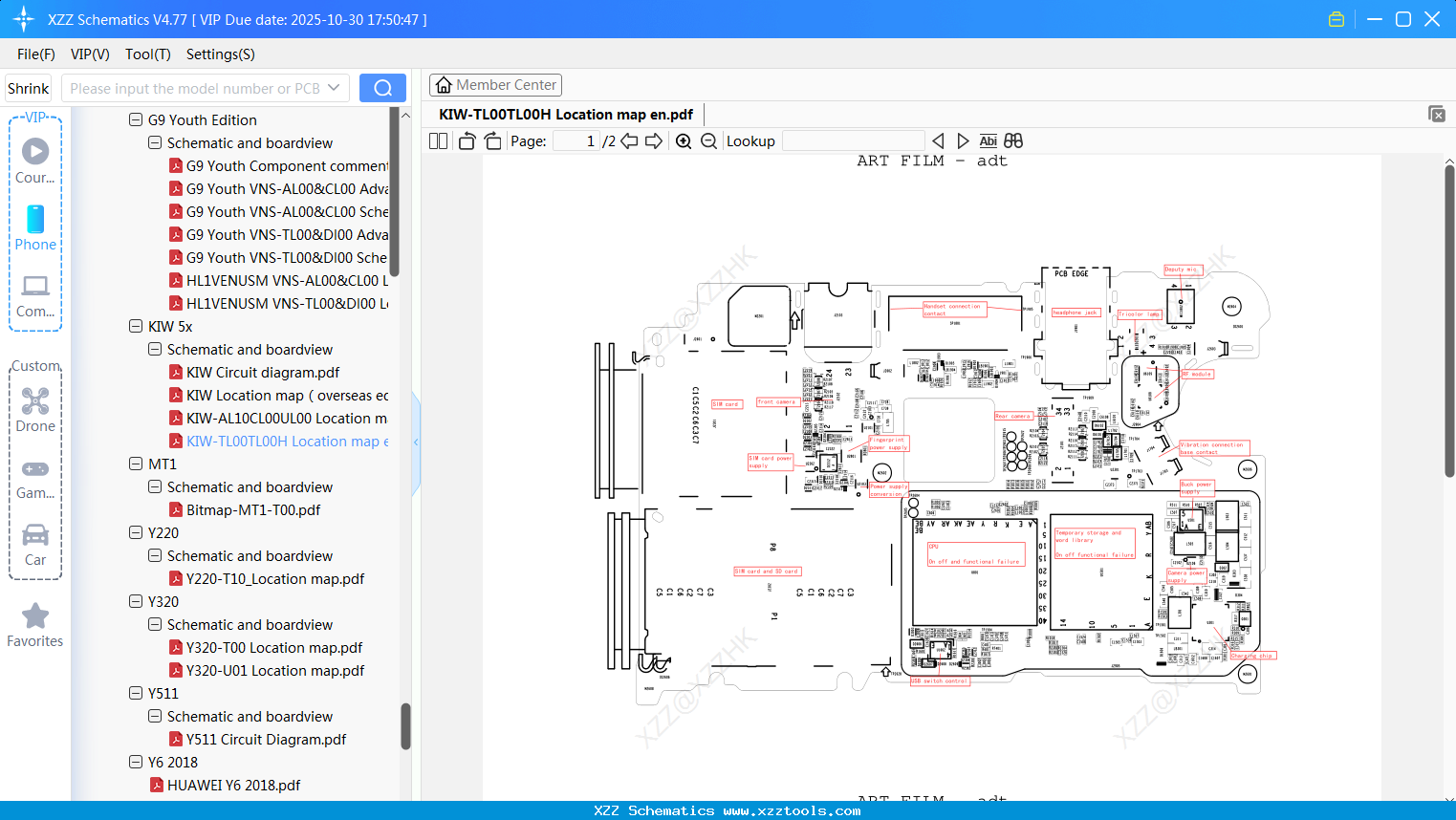The width and height of the screenshot is (1456, 820).
Task: Open Member Center
Action: point(495,85)
